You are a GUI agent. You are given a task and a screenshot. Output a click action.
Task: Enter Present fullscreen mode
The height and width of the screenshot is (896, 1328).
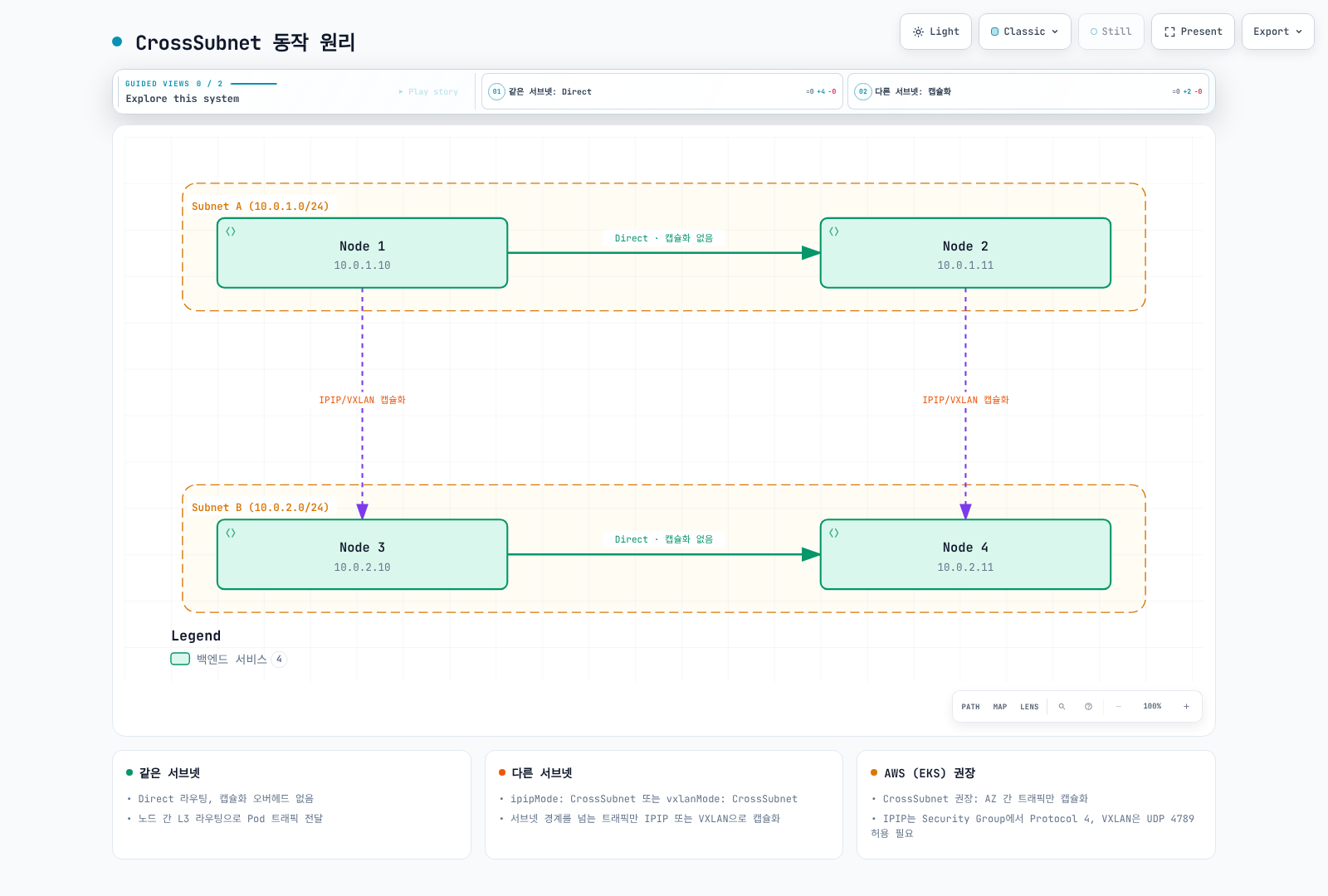coord(1193,32)
